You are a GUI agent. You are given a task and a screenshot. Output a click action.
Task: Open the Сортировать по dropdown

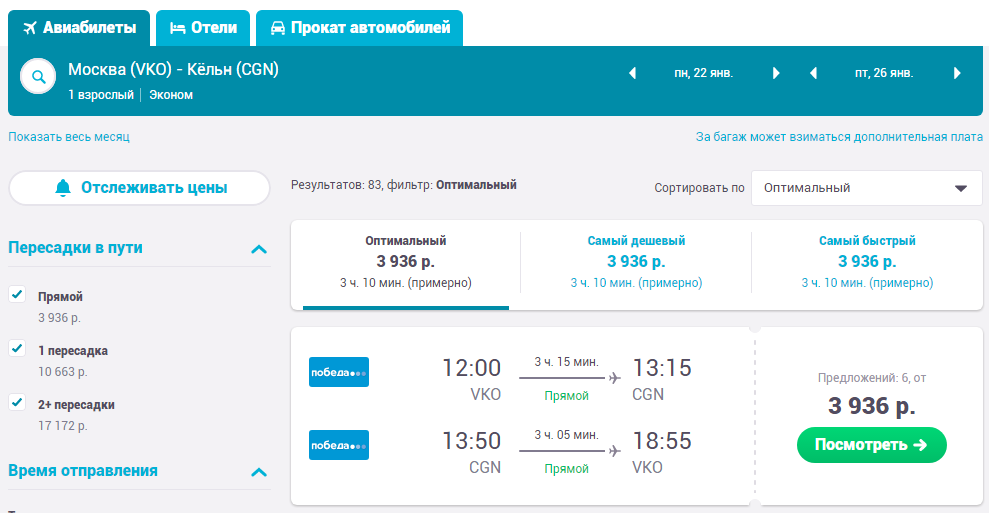[866, 188]
